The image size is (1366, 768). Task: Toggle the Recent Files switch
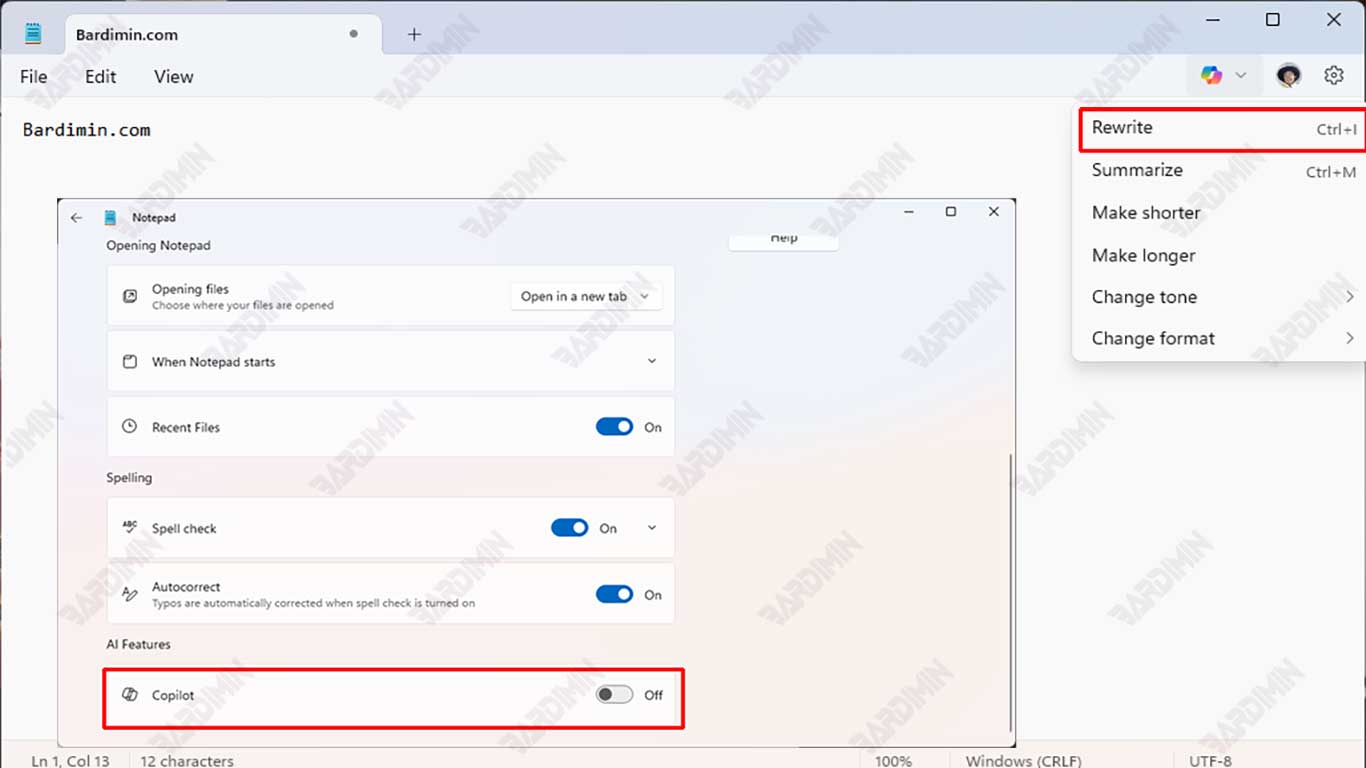point(614,427)
